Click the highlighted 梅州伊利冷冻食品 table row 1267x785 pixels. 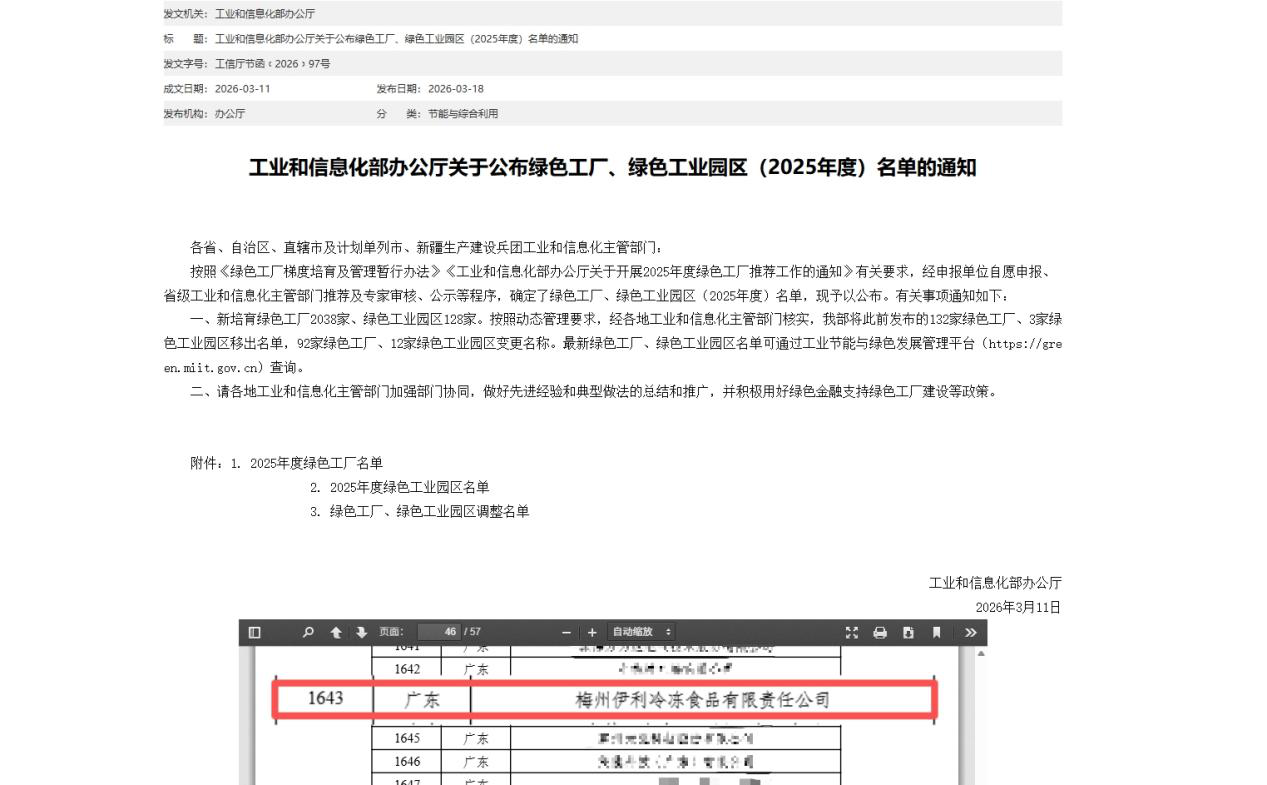coord(605,700)
